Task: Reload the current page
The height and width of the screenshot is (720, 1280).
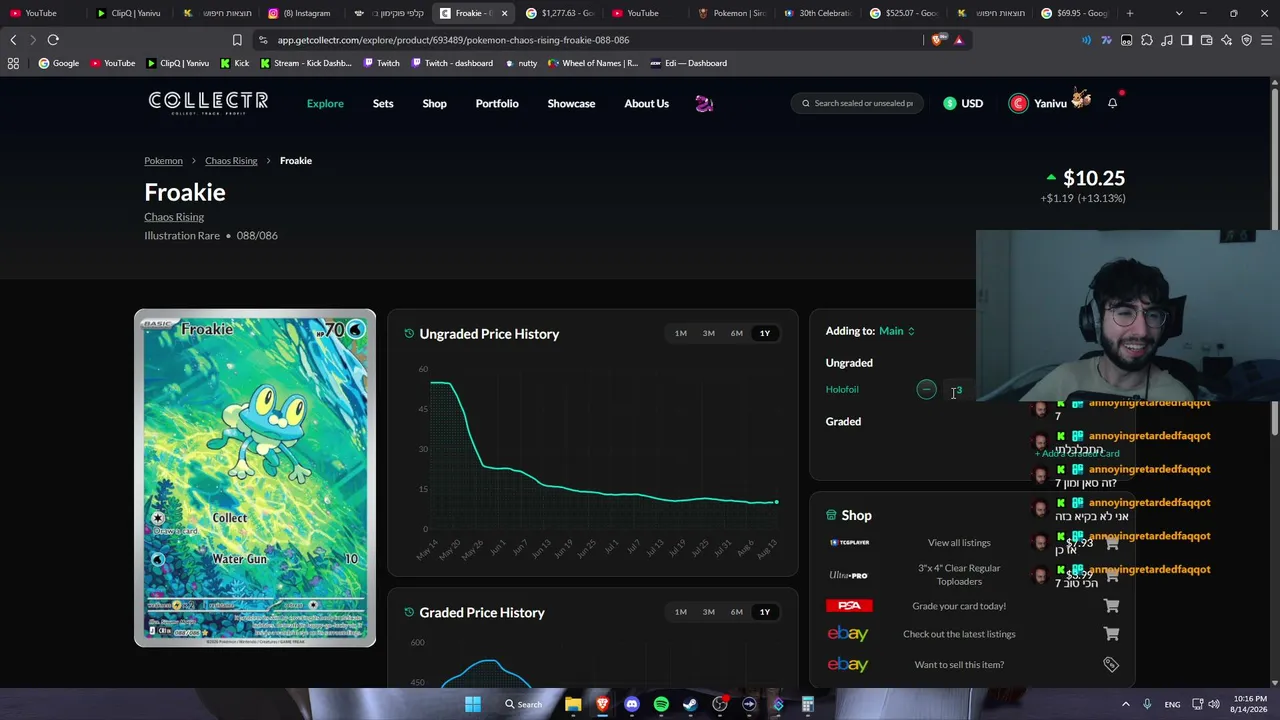Action: tap(53, 40)
